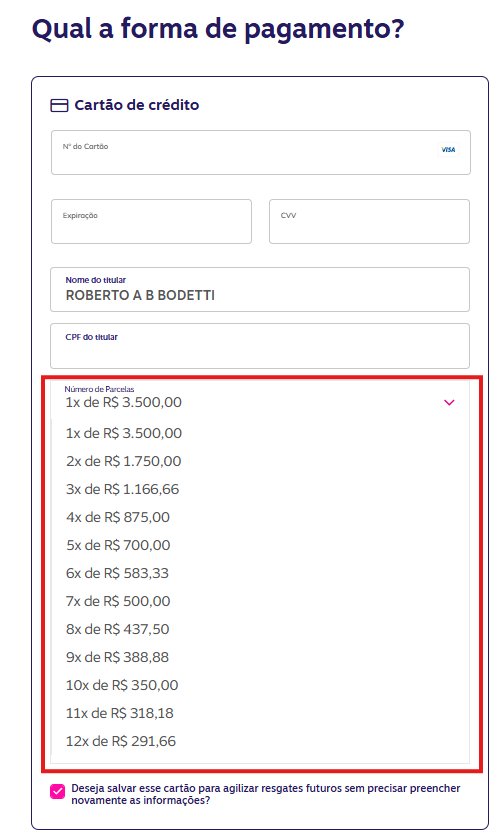Focus the Nº do Cartão input field
Viewport: 499px width, 834px height.
pyautogui.click(x=261, y=153)
